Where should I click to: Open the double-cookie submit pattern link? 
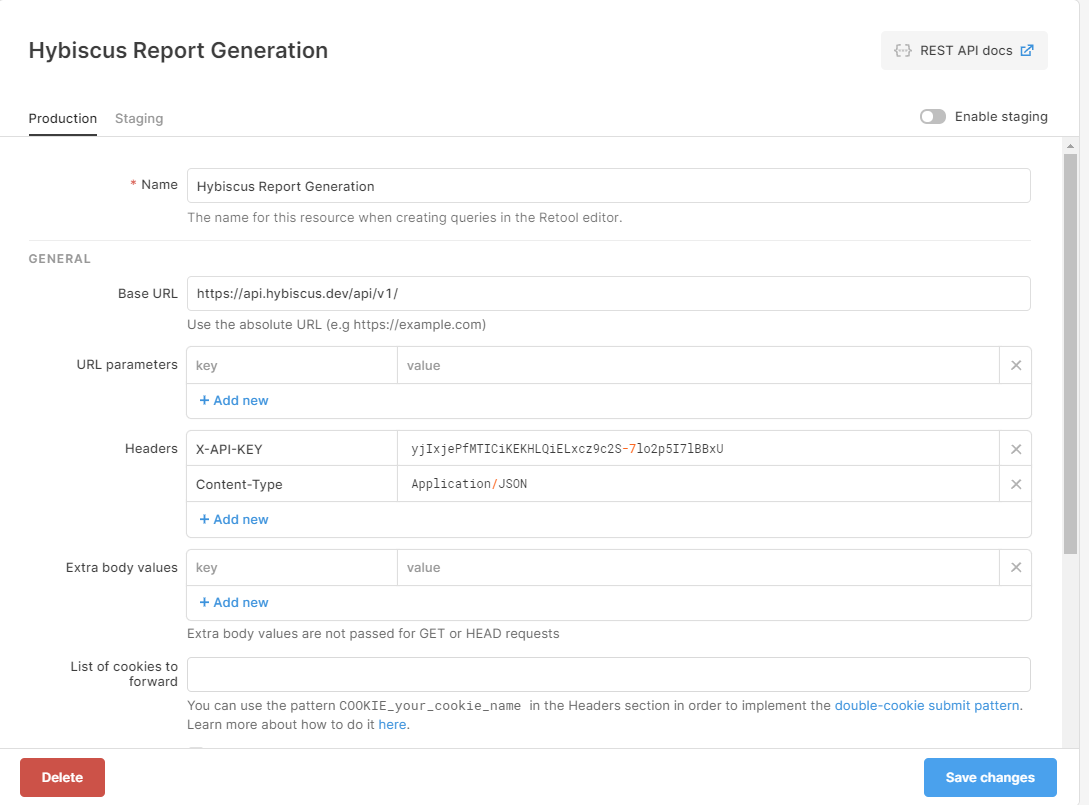927,706
